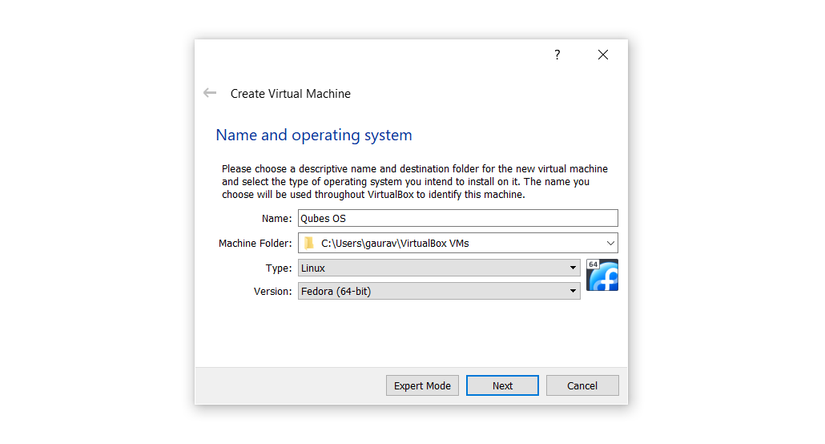Click the descriptive paragraph starting Please choose
Image resolution: width=825 pixels, height=444 pixels.
(415, 181)
